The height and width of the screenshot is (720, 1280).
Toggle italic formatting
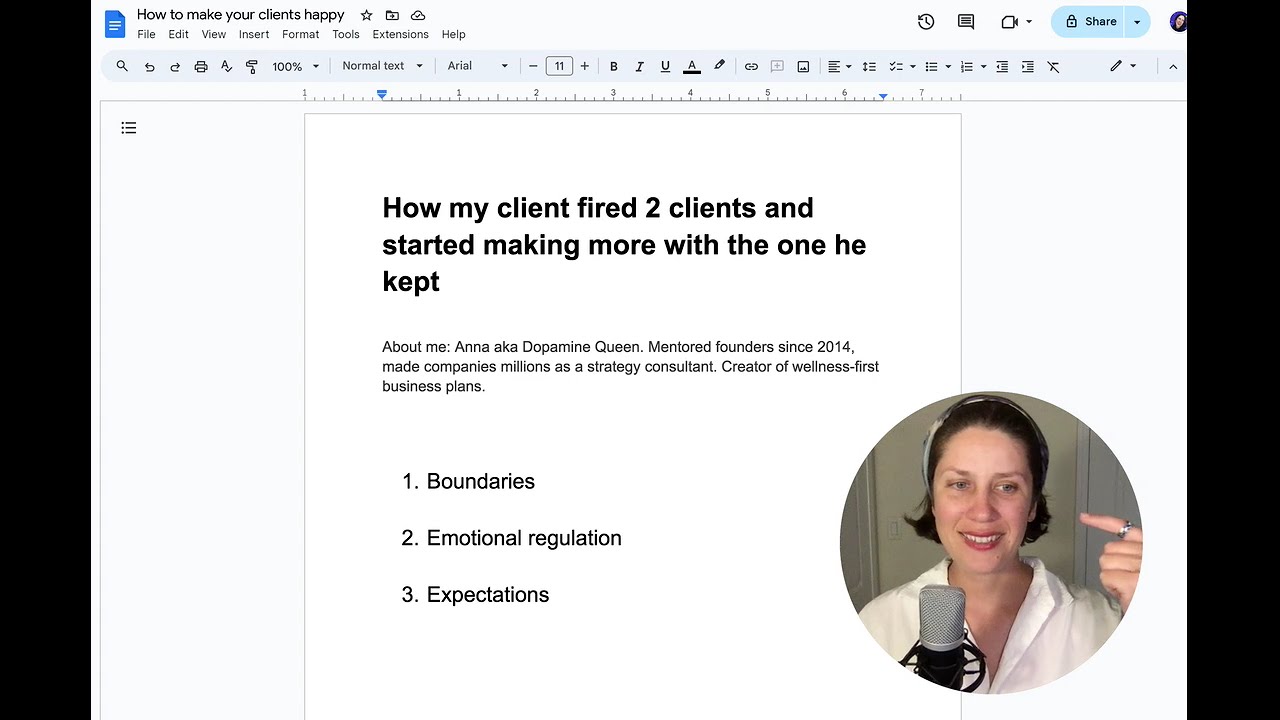tap(640, 66)
